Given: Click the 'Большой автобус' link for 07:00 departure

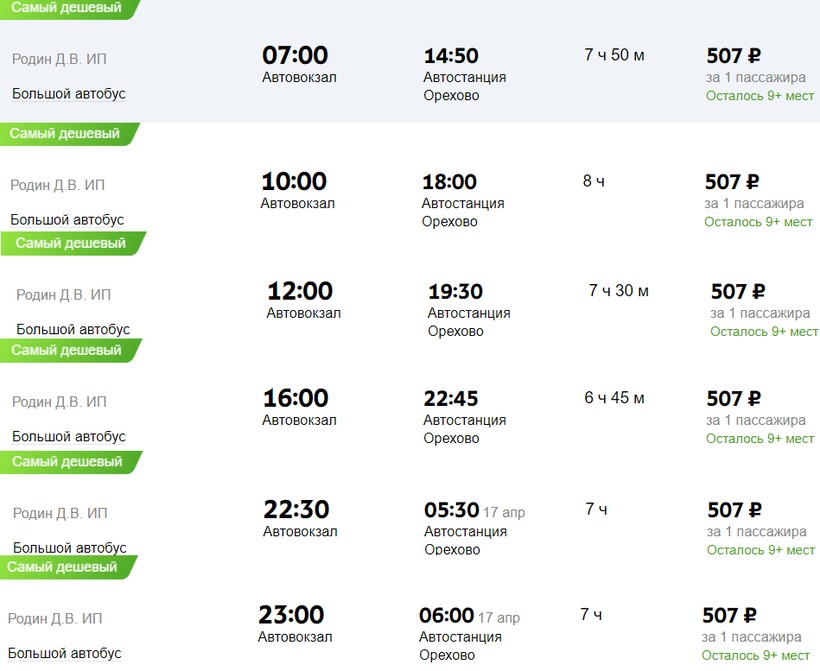Looking at the screenshot, I should tap(69, 94).
